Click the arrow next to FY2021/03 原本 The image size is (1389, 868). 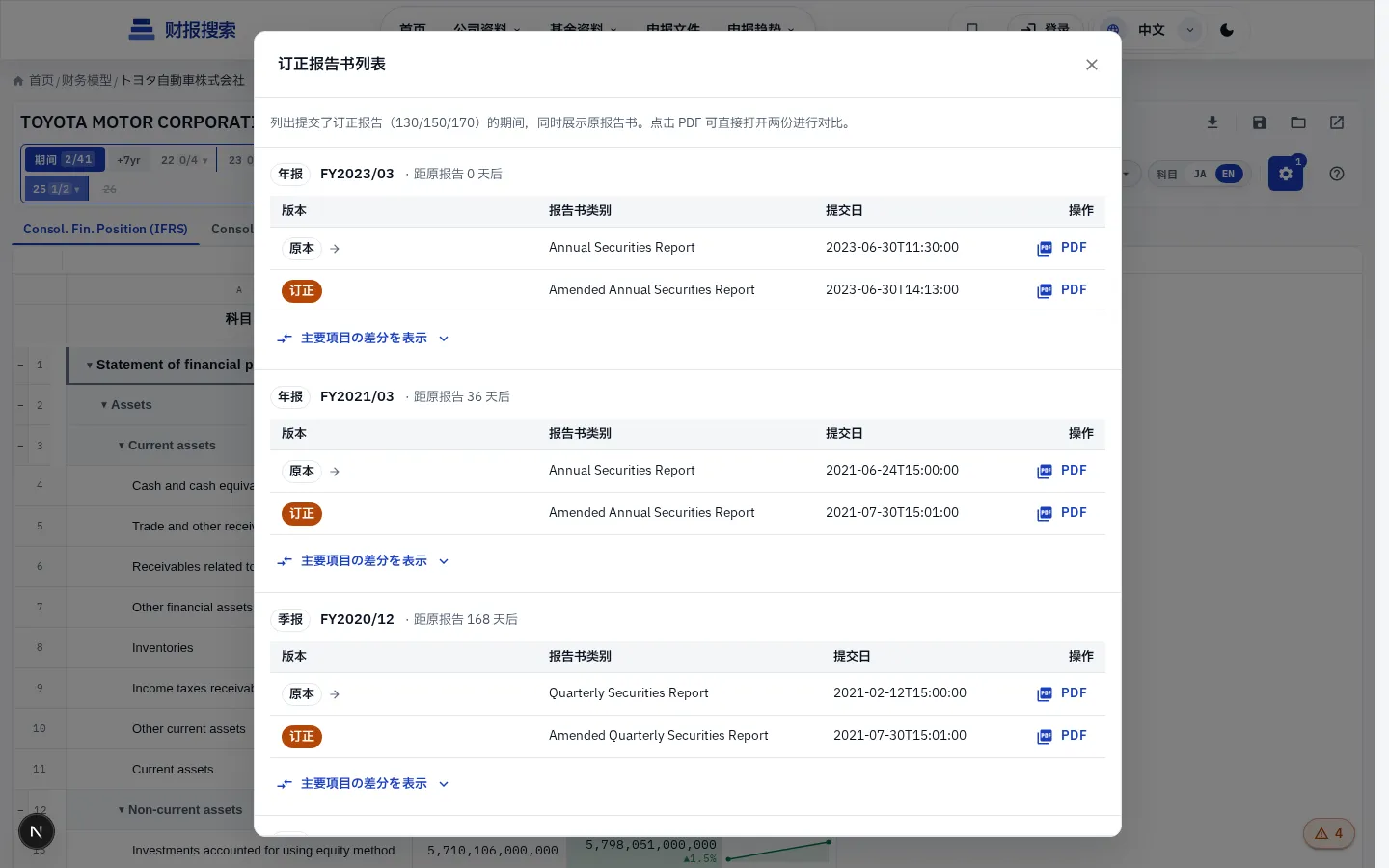point(335,472)
